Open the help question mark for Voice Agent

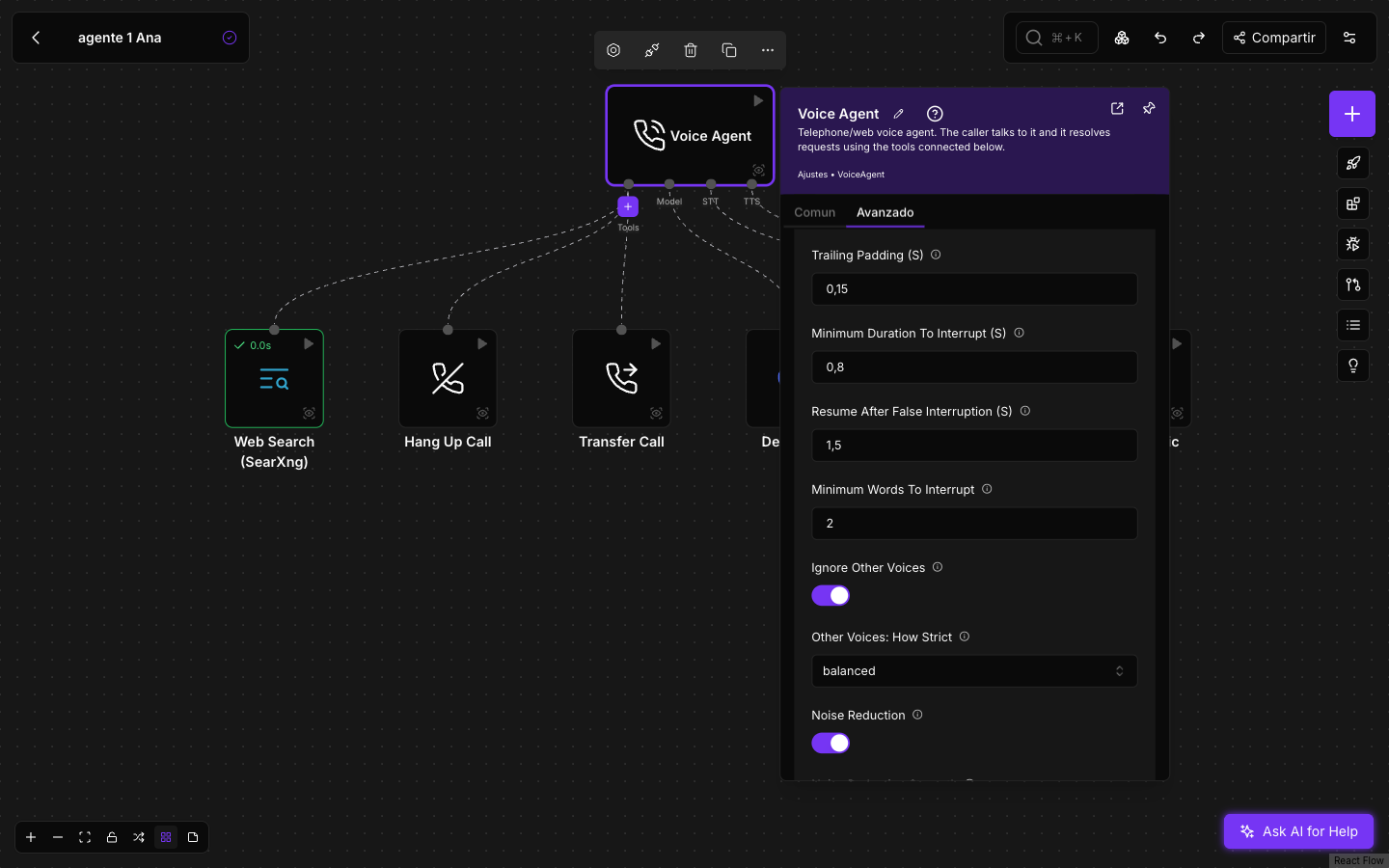click(935, 114)
